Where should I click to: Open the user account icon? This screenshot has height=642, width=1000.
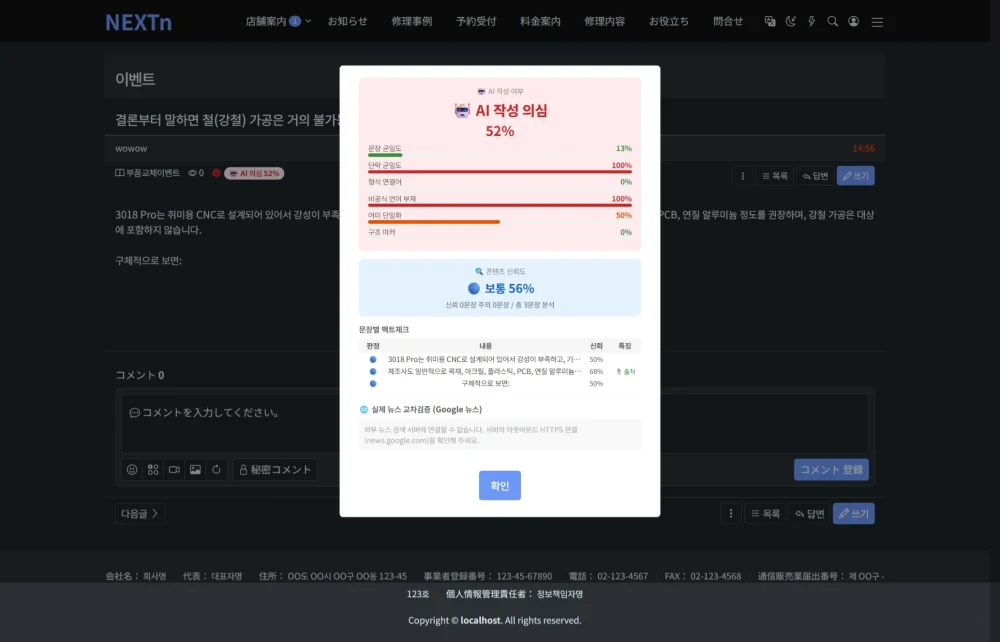click(x=853, y=21)
